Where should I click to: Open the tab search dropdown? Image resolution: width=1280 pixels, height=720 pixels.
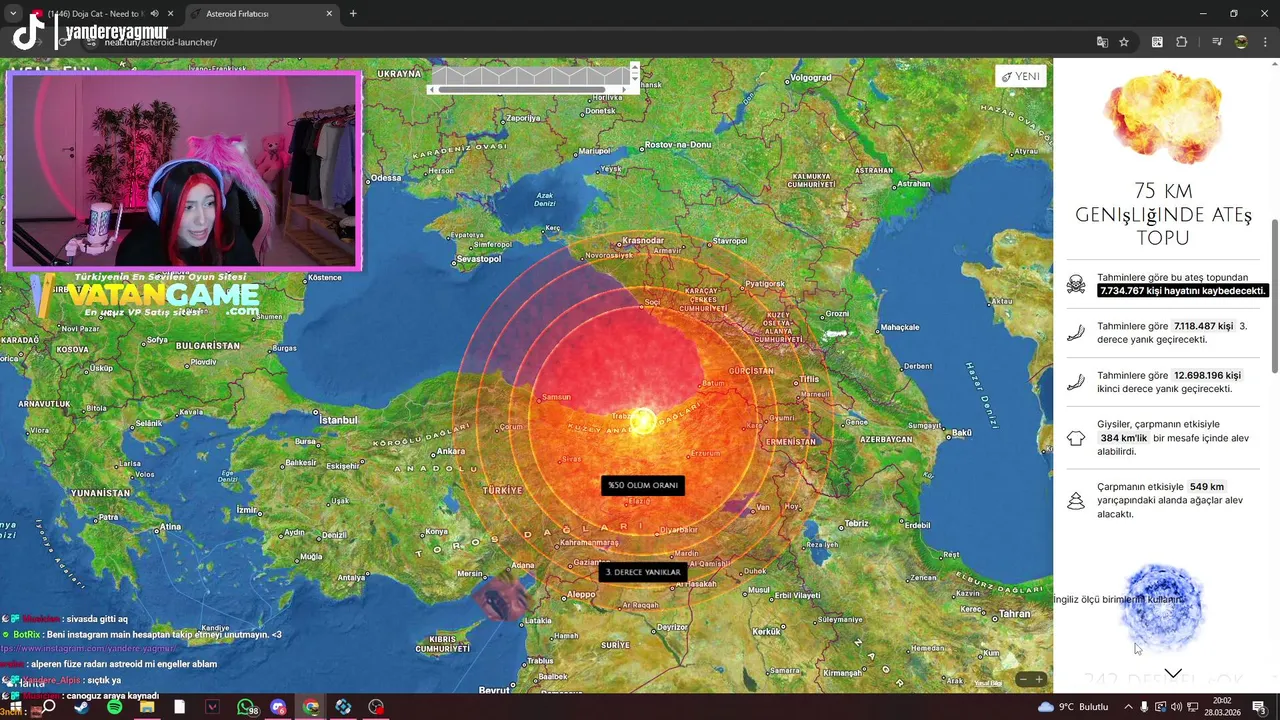pyautogui.click(x=13, y=14)
